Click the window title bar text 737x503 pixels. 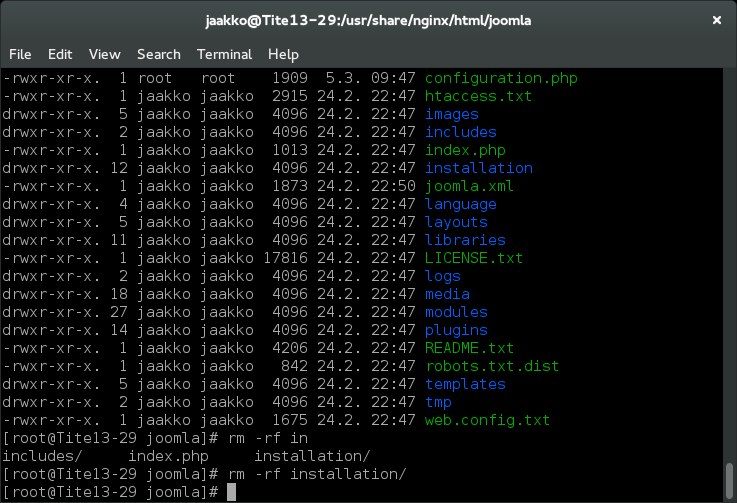pos(368,21)
